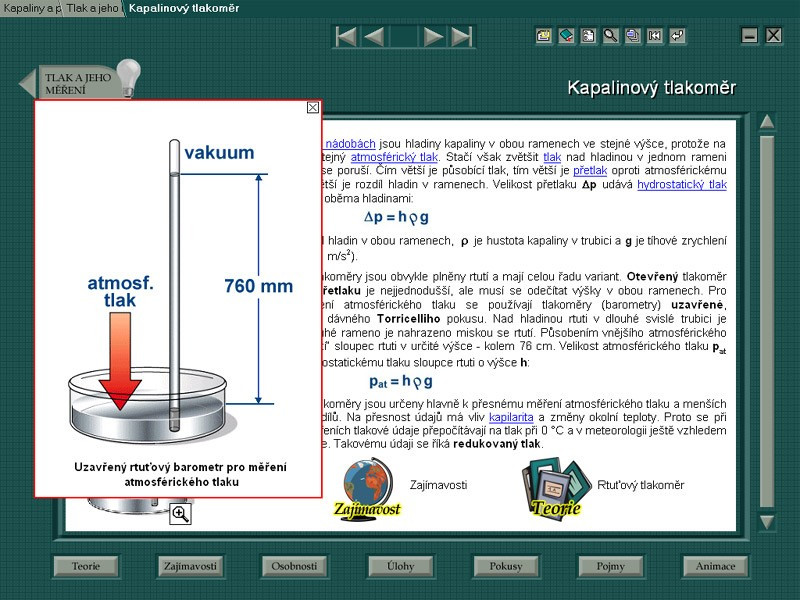Click the vertical scrollbar track
The width and height of the screenshot is (800, 600).
767,321
